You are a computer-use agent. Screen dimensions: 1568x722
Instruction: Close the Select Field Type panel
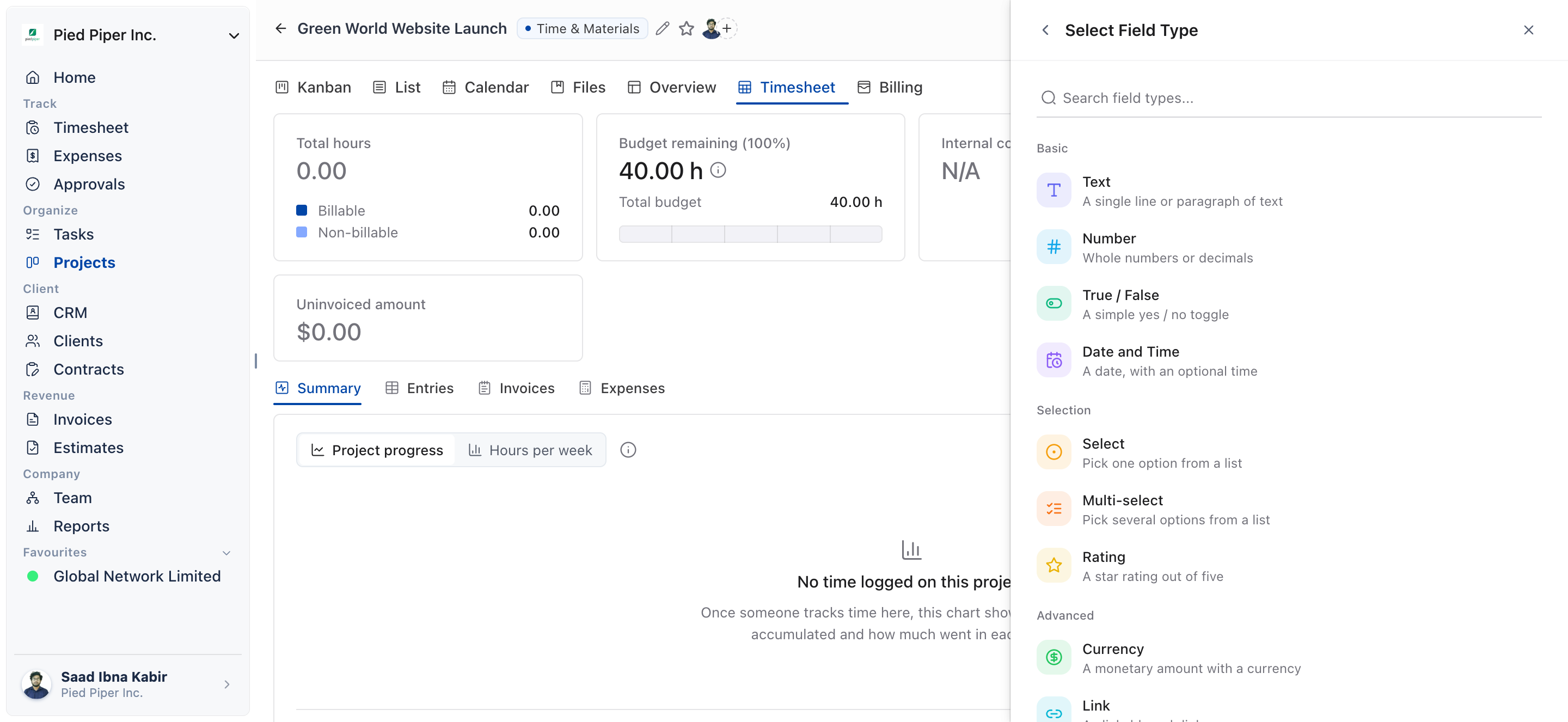(1528, 30)
